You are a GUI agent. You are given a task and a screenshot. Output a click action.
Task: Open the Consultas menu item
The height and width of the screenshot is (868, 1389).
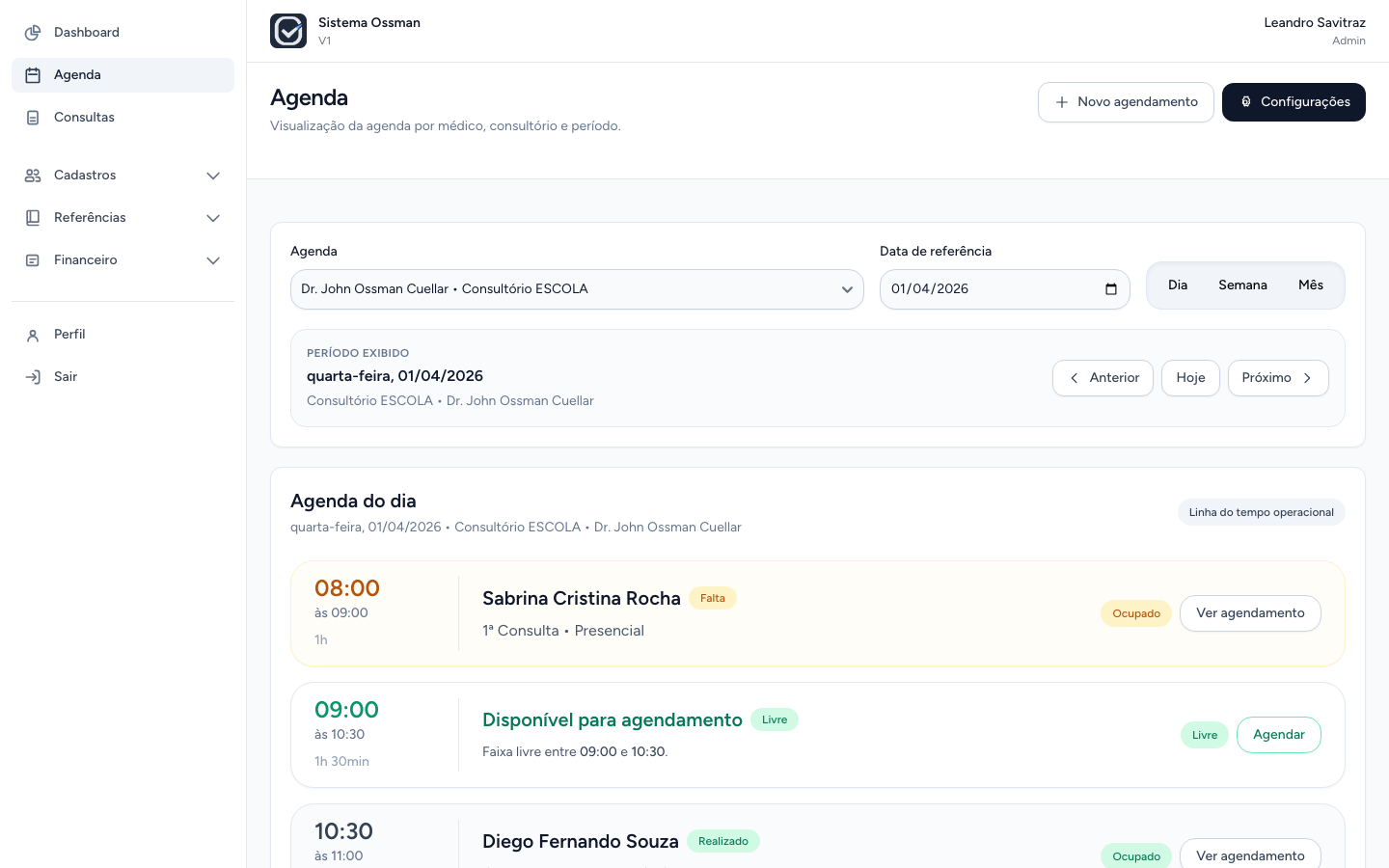[x=123, y=118]
